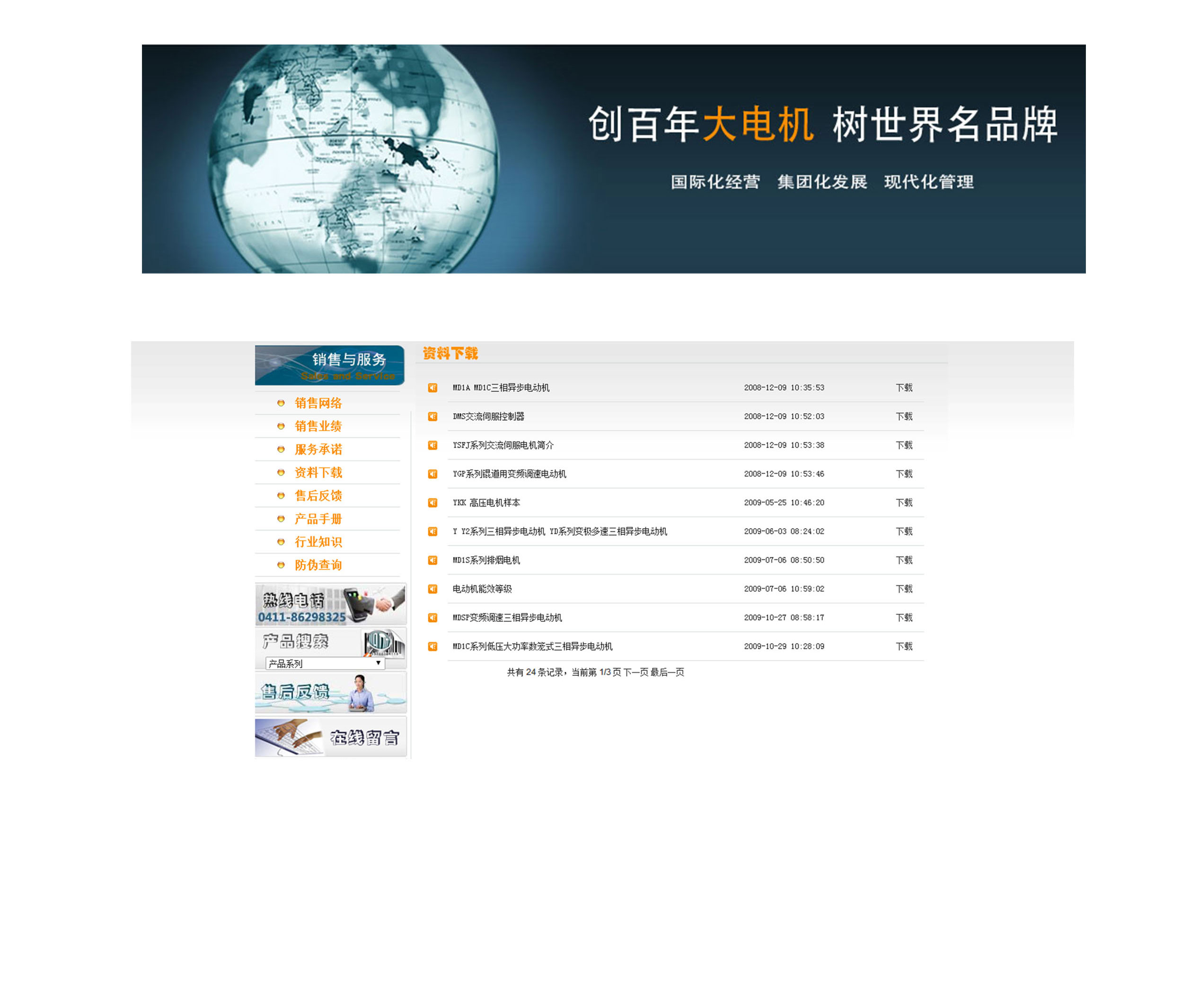Click the orange icon beside YKK 高压电机样本
The width and height of the screenshot is (1199, 1008).
(432, 503)
